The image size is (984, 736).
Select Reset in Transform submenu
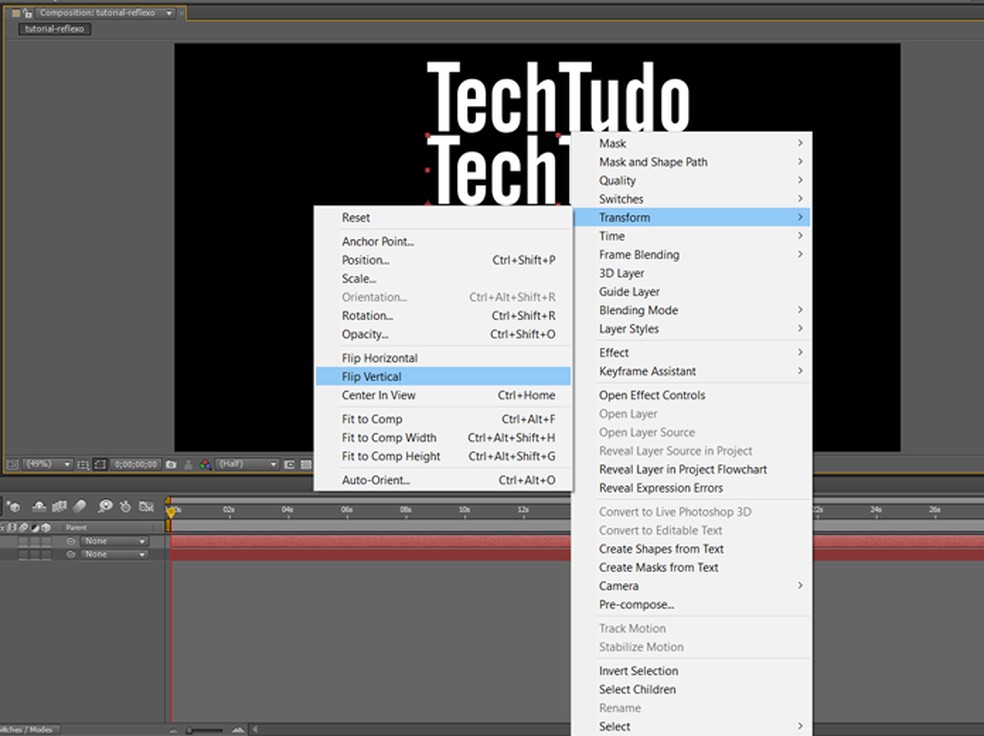443,218
